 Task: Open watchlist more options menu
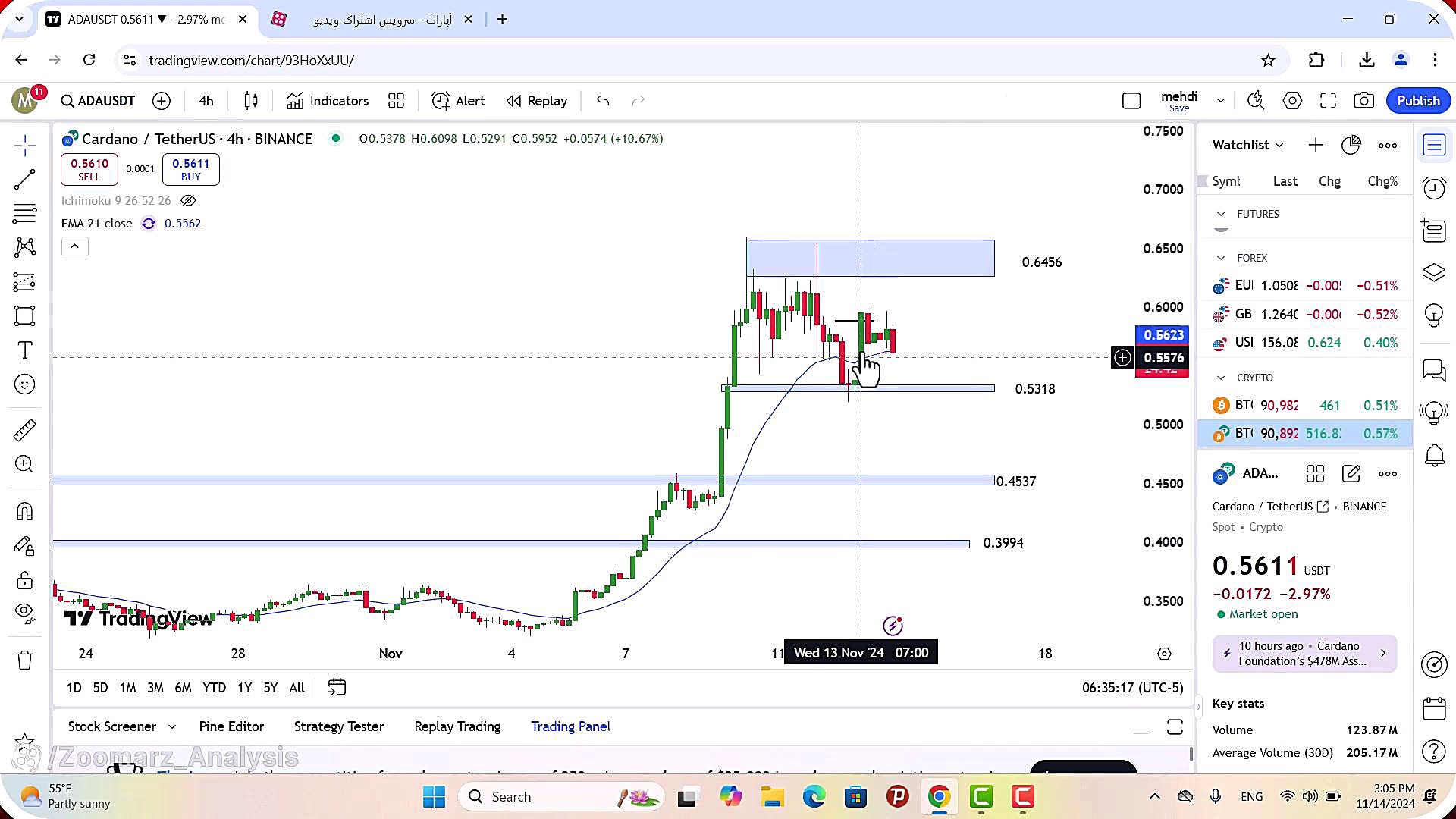1388,145
